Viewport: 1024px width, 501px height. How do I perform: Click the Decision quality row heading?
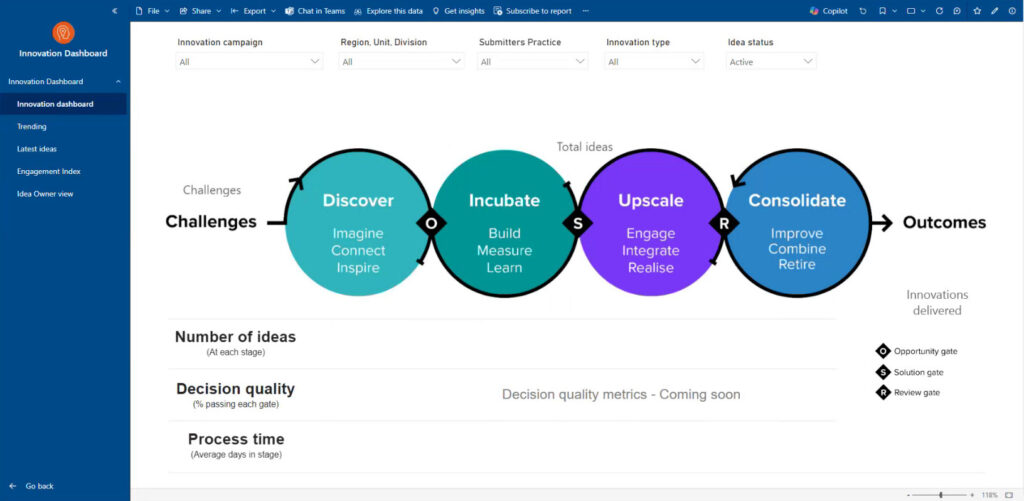click(x=235, y=389)
